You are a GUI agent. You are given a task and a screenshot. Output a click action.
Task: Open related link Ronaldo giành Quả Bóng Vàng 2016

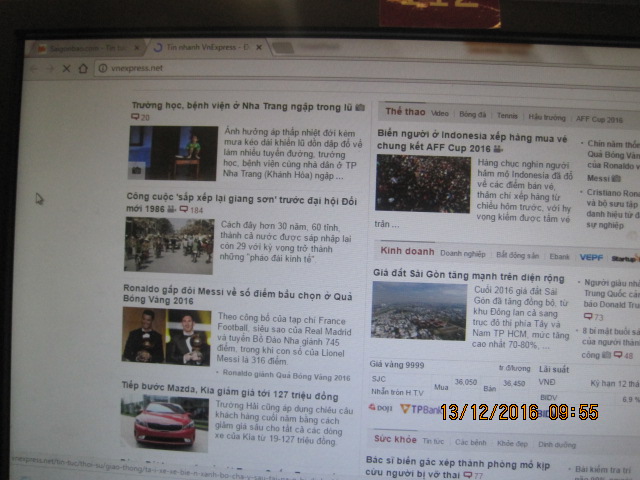pos(286,375)
